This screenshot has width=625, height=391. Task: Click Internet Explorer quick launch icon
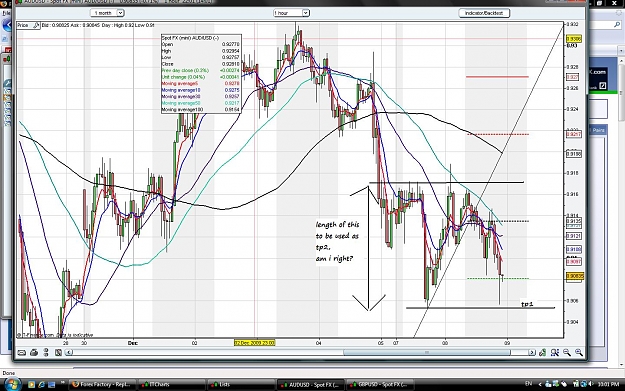(41, 385)
